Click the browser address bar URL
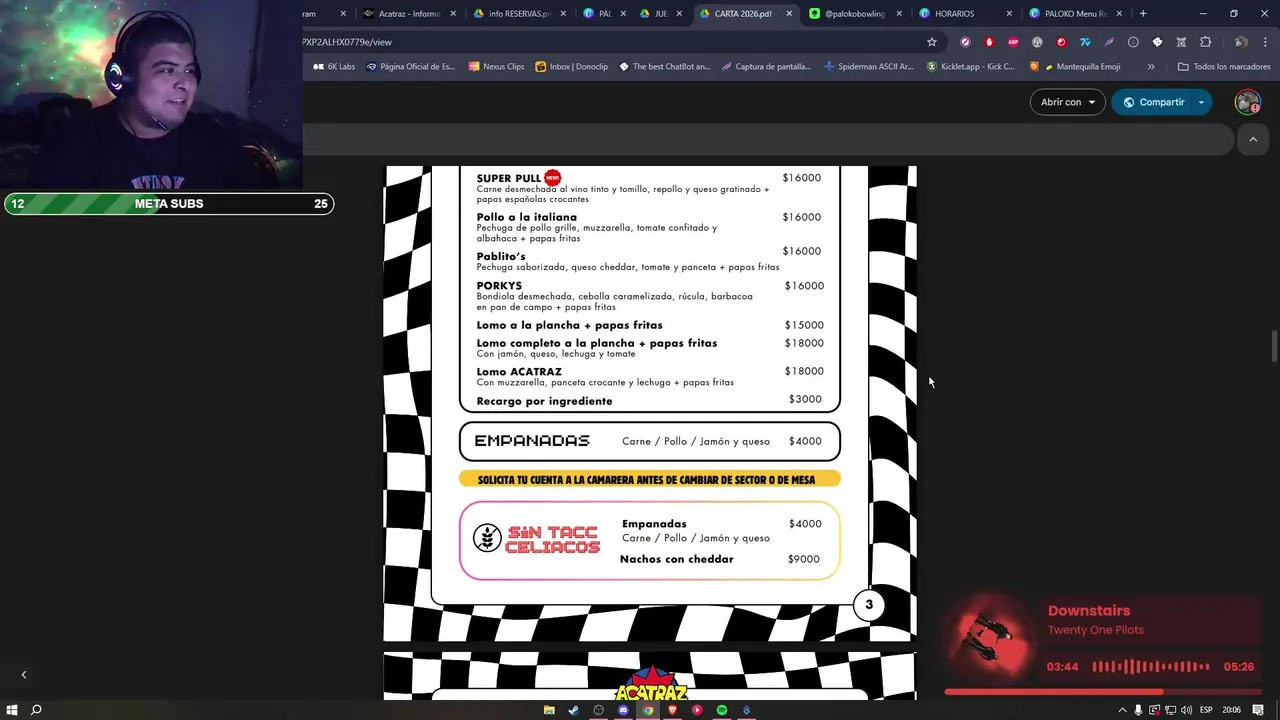The width and height of the screenshot is (1280, 720). [347, 42]
